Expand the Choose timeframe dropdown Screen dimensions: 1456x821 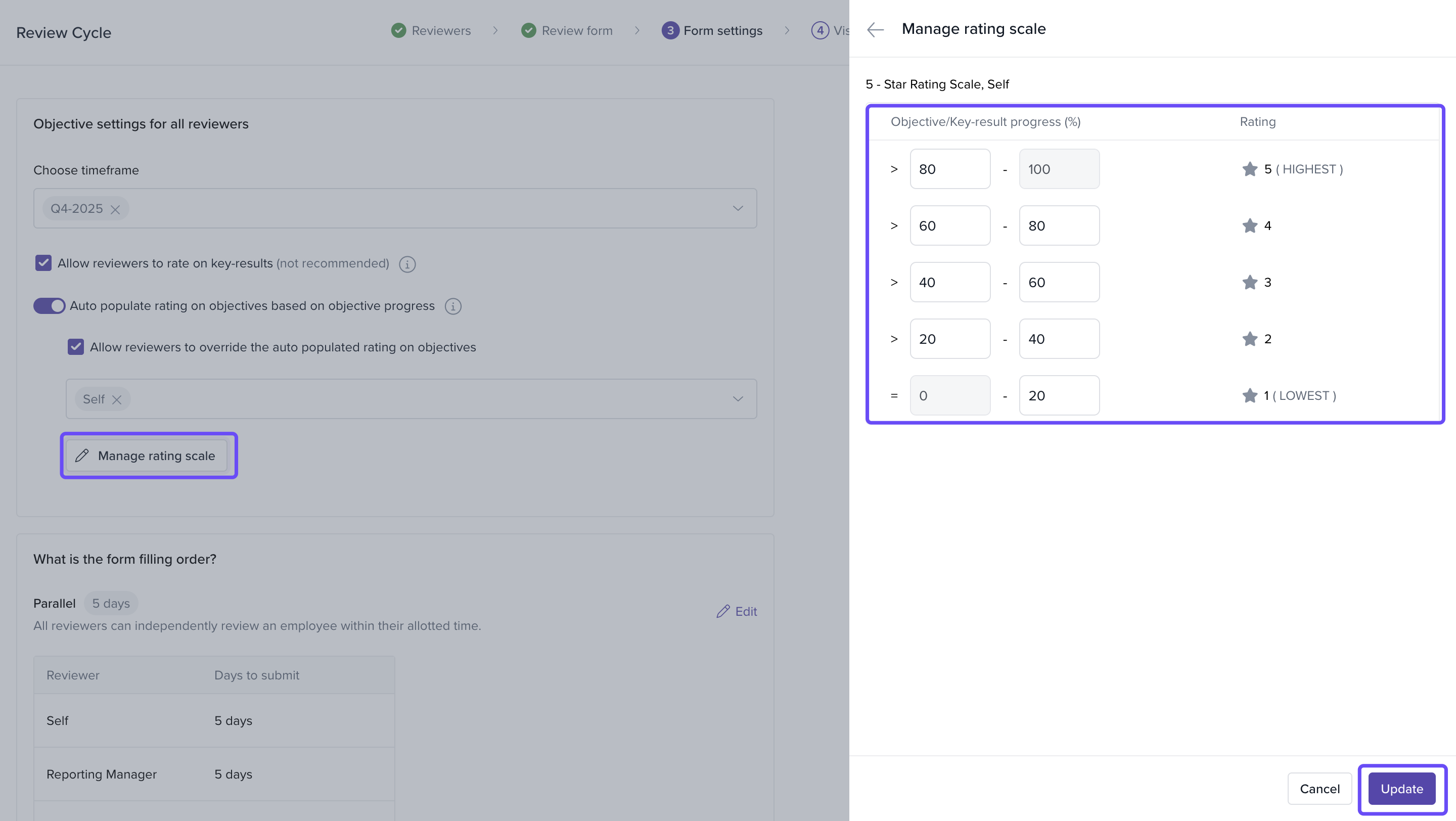738,208
